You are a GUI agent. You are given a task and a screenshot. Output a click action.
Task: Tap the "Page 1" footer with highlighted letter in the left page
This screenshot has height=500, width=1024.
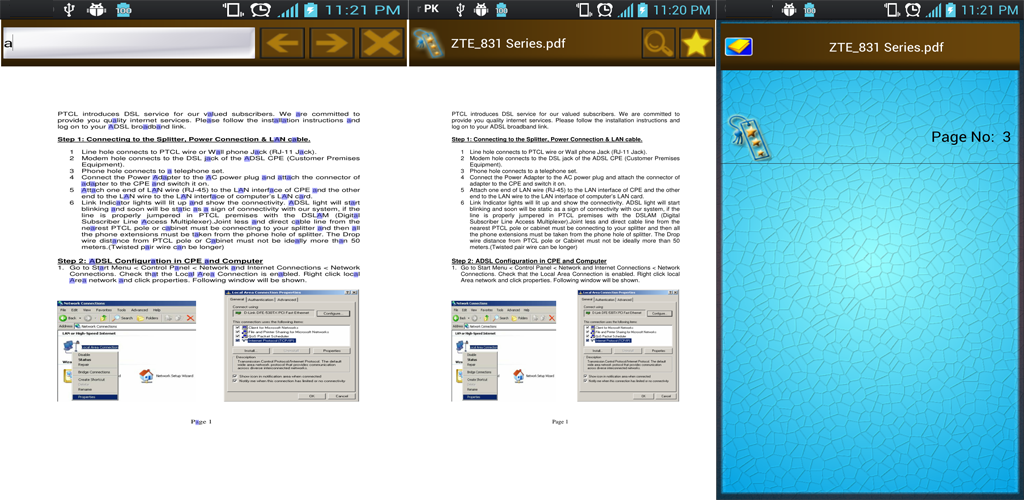(201, 422)
